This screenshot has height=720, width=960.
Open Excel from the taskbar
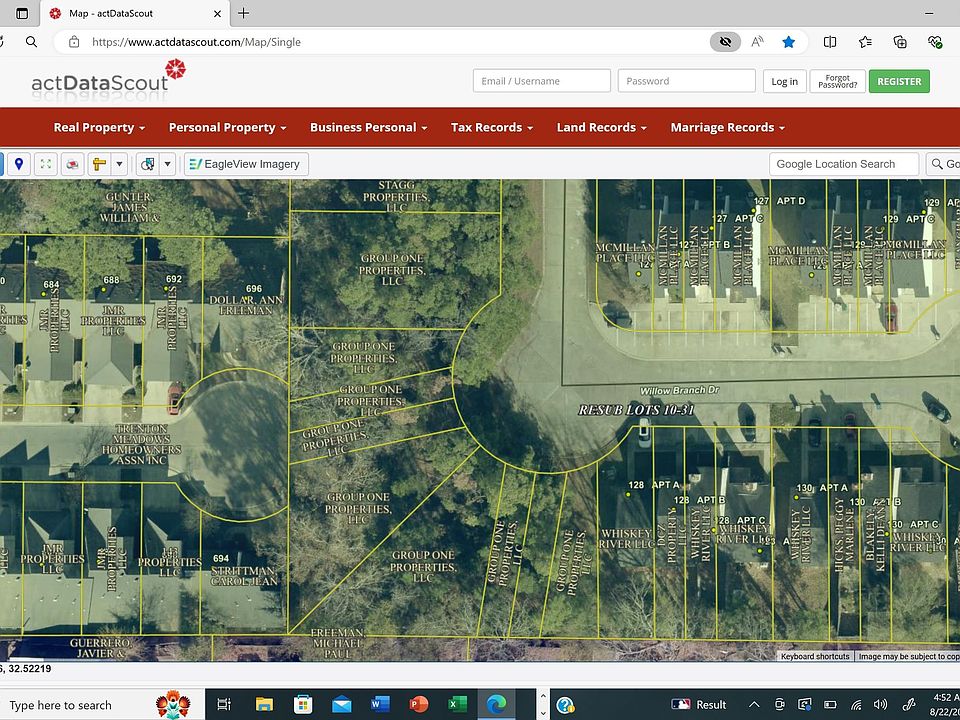[x=457, y=705]
